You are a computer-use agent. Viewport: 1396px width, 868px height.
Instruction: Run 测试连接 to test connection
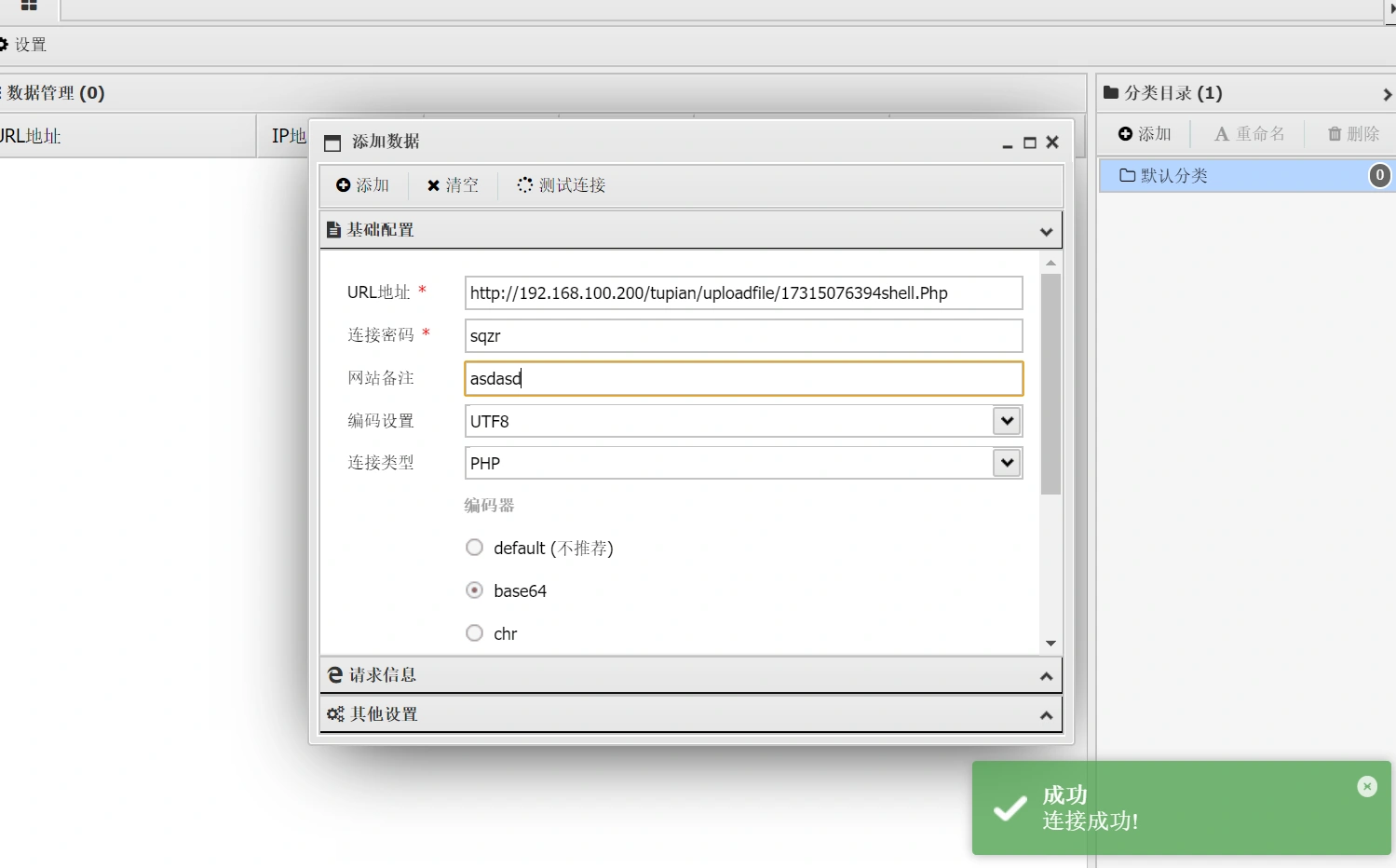(x=562, y=185)
